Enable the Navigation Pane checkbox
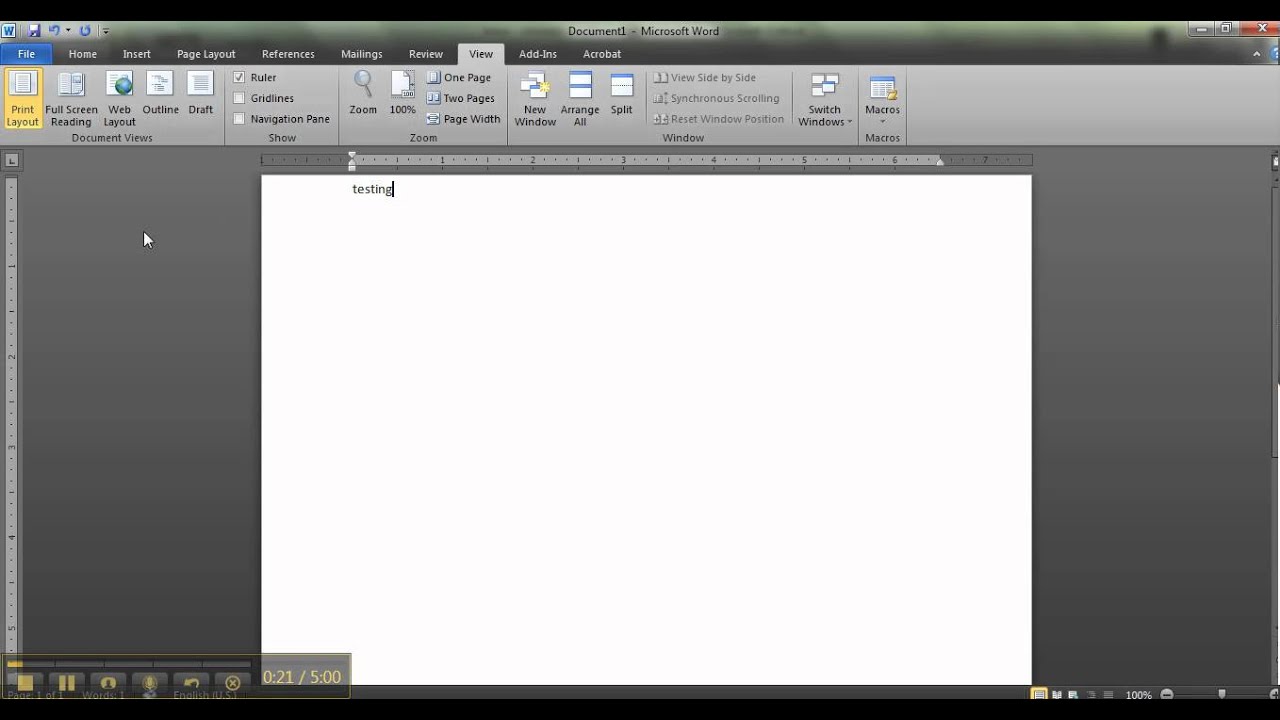This screenshot has width=1280, height=720. tap(239, 119)
